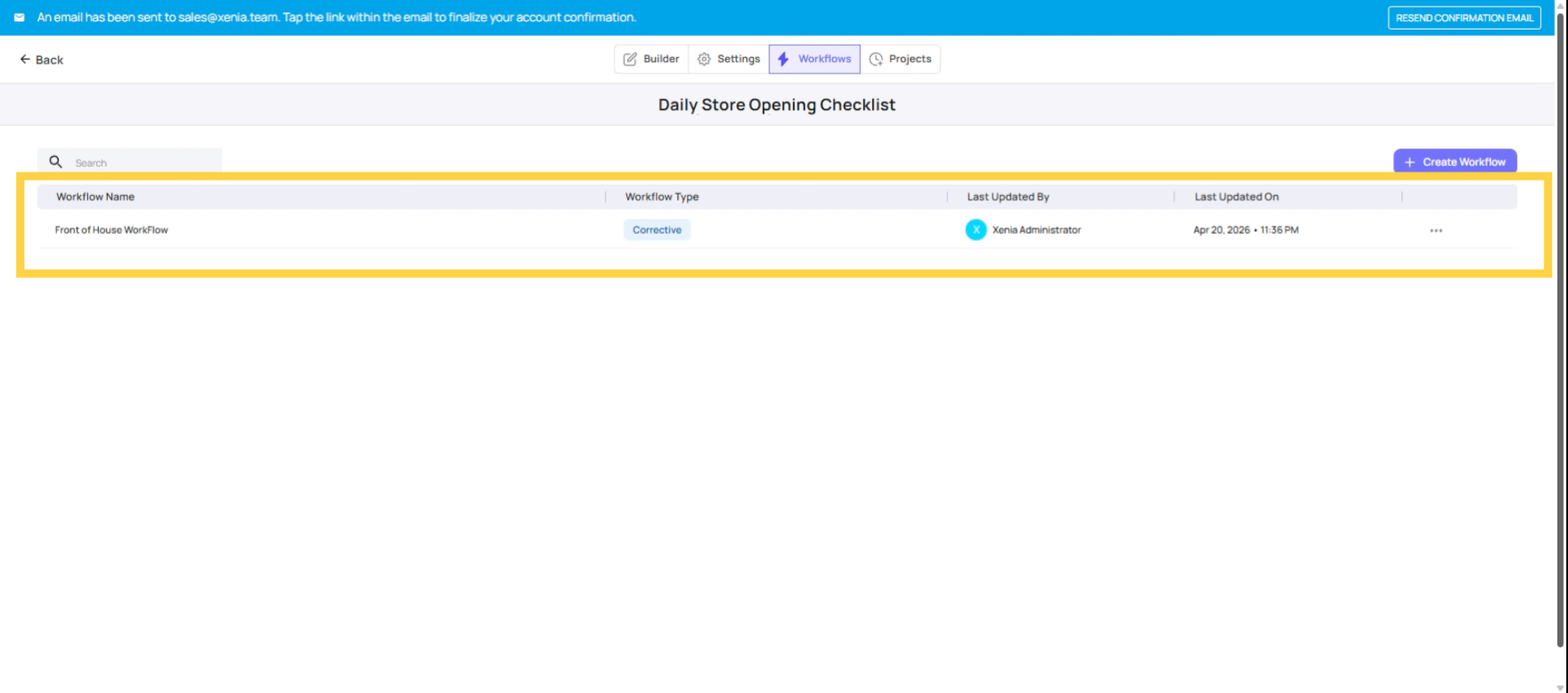Click the Daily Store Opening Checklist title
1568x693 pixels.
[x=777, y=105]
